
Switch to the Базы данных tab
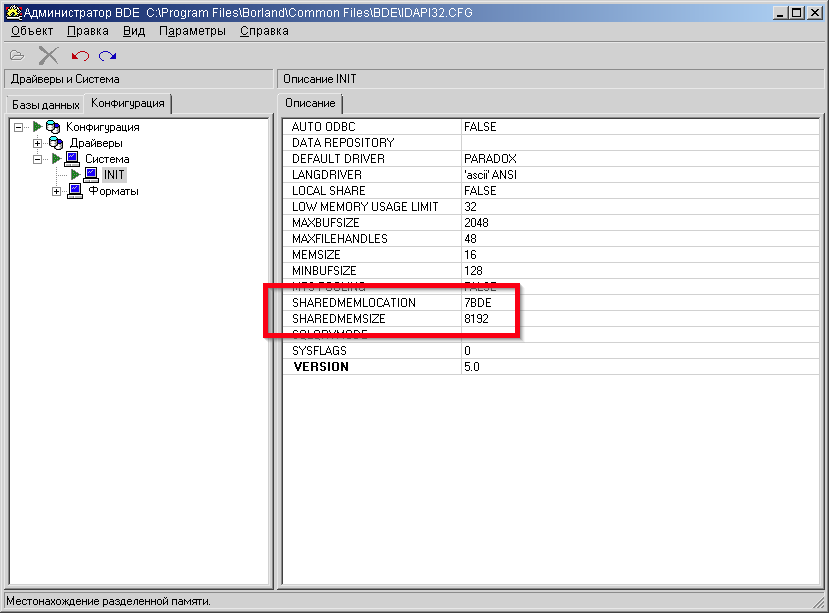point(44,105)
